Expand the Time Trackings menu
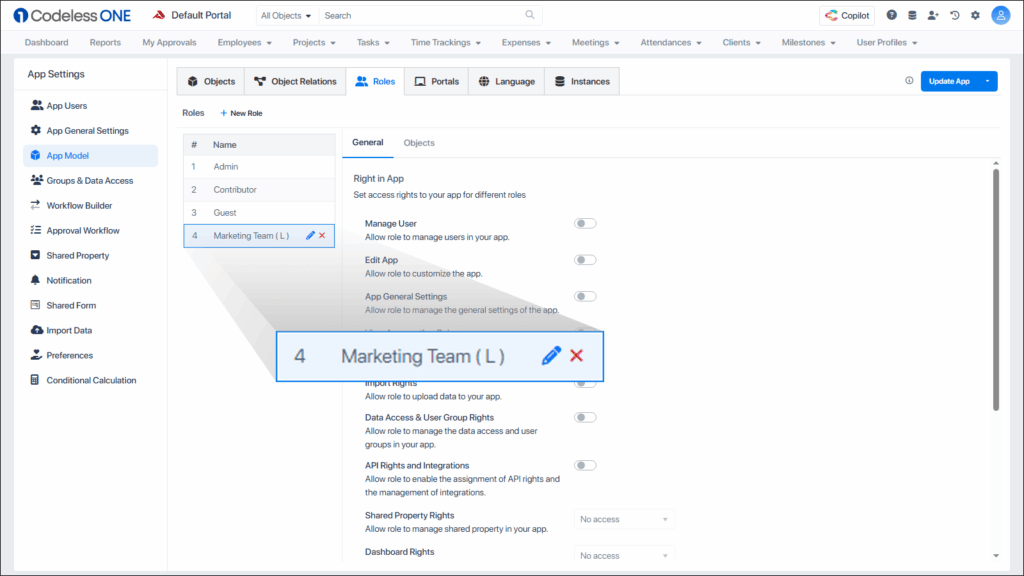Image resolution: width=1024 pixels, height=576 pixels. (445, 42)
